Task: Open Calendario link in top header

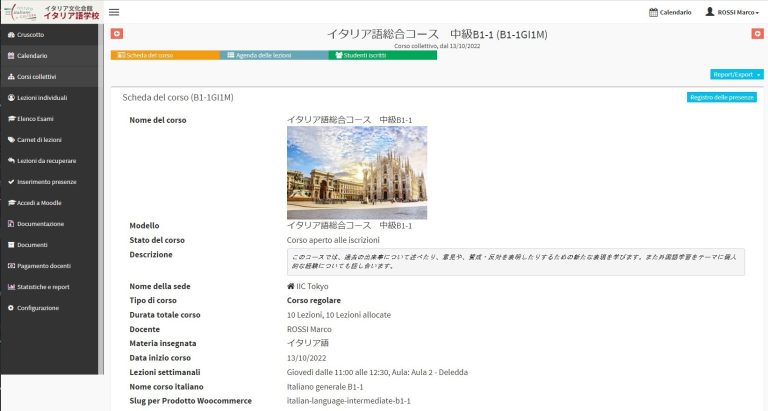Action: (670, 12)
